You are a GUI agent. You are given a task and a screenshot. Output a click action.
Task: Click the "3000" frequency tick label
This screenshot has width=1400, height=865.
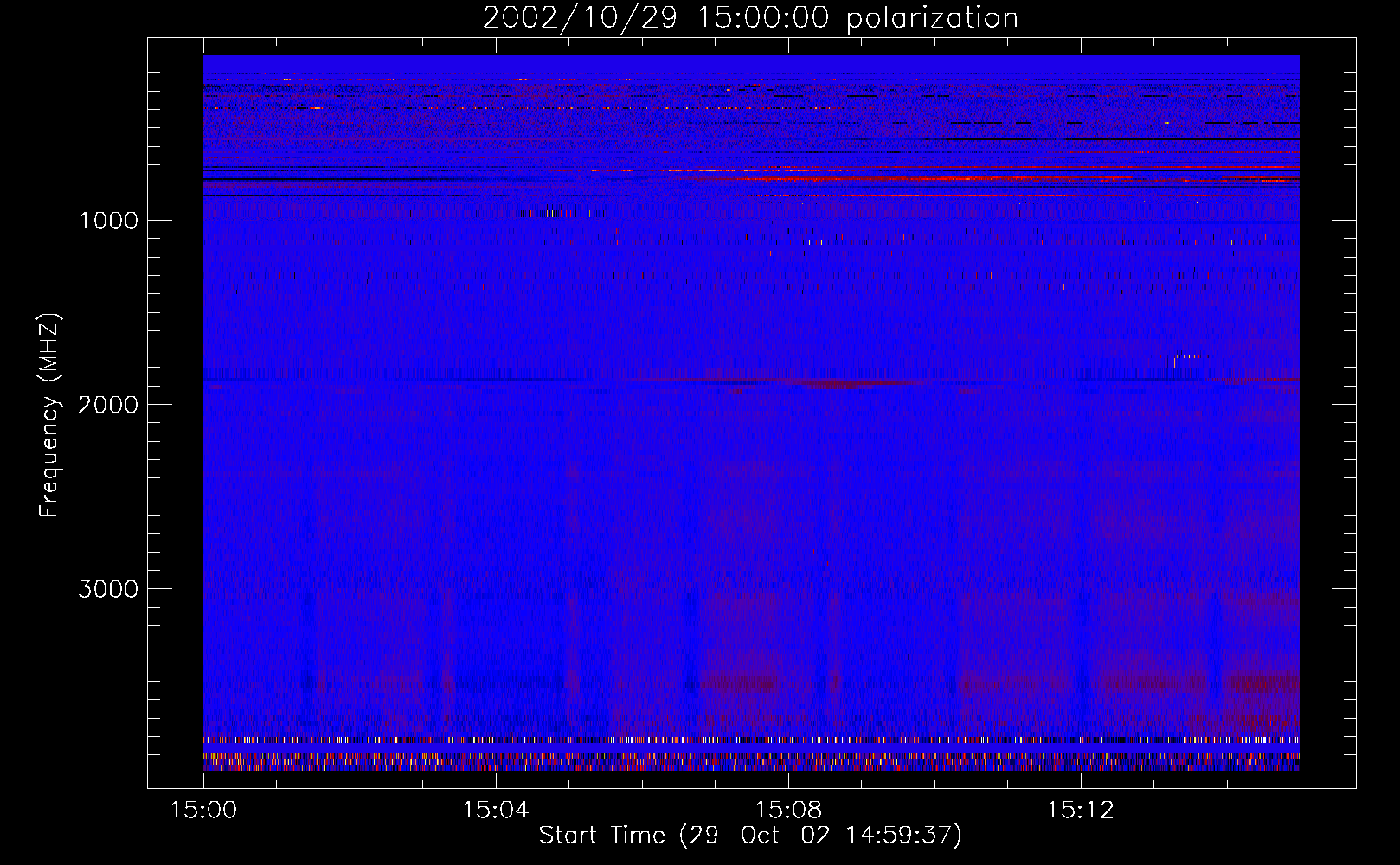[x=108, y=589]
